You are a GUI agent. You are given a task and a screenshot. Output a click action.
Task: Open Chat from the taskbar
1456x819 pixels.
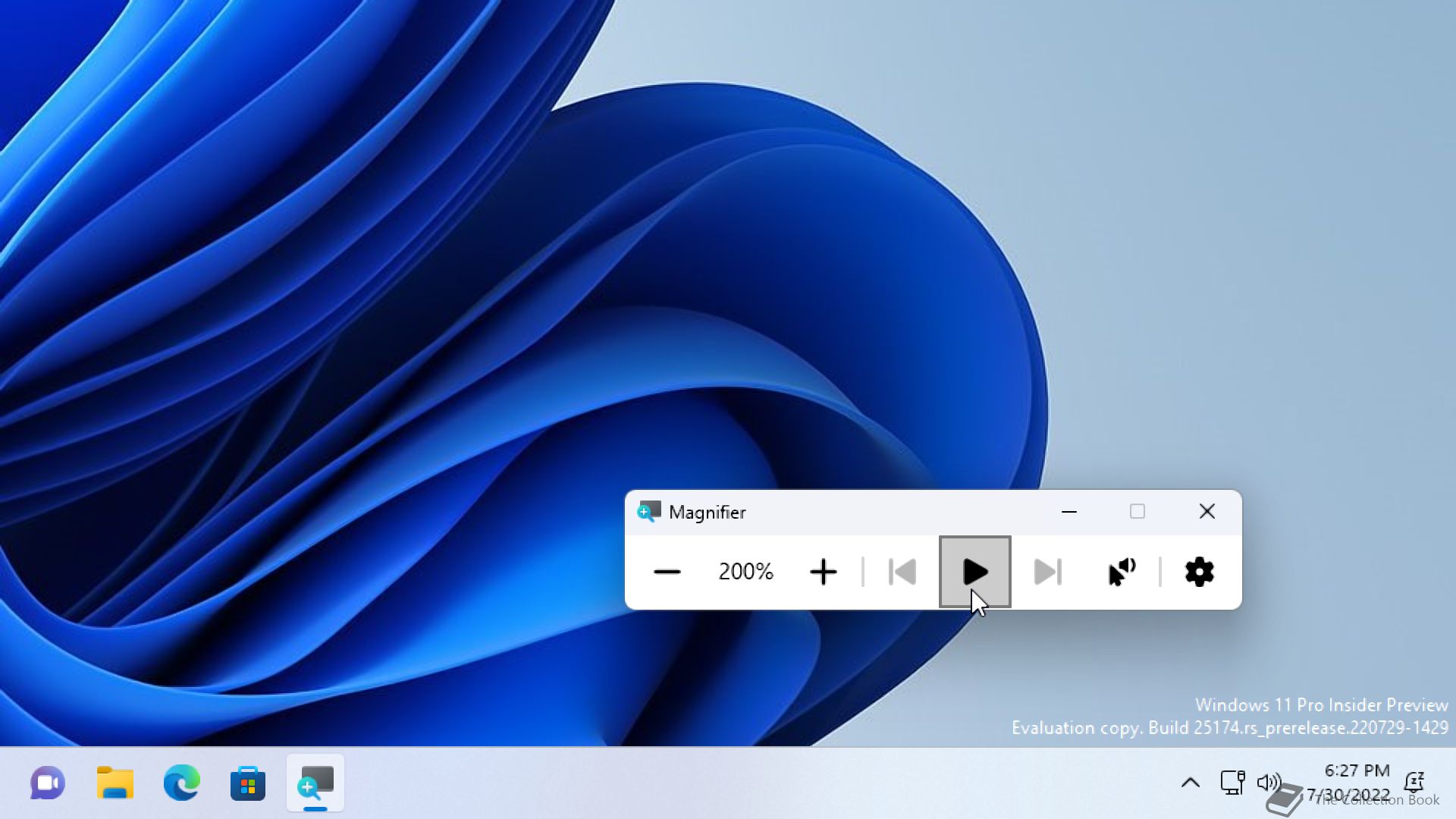click(48, 783)
